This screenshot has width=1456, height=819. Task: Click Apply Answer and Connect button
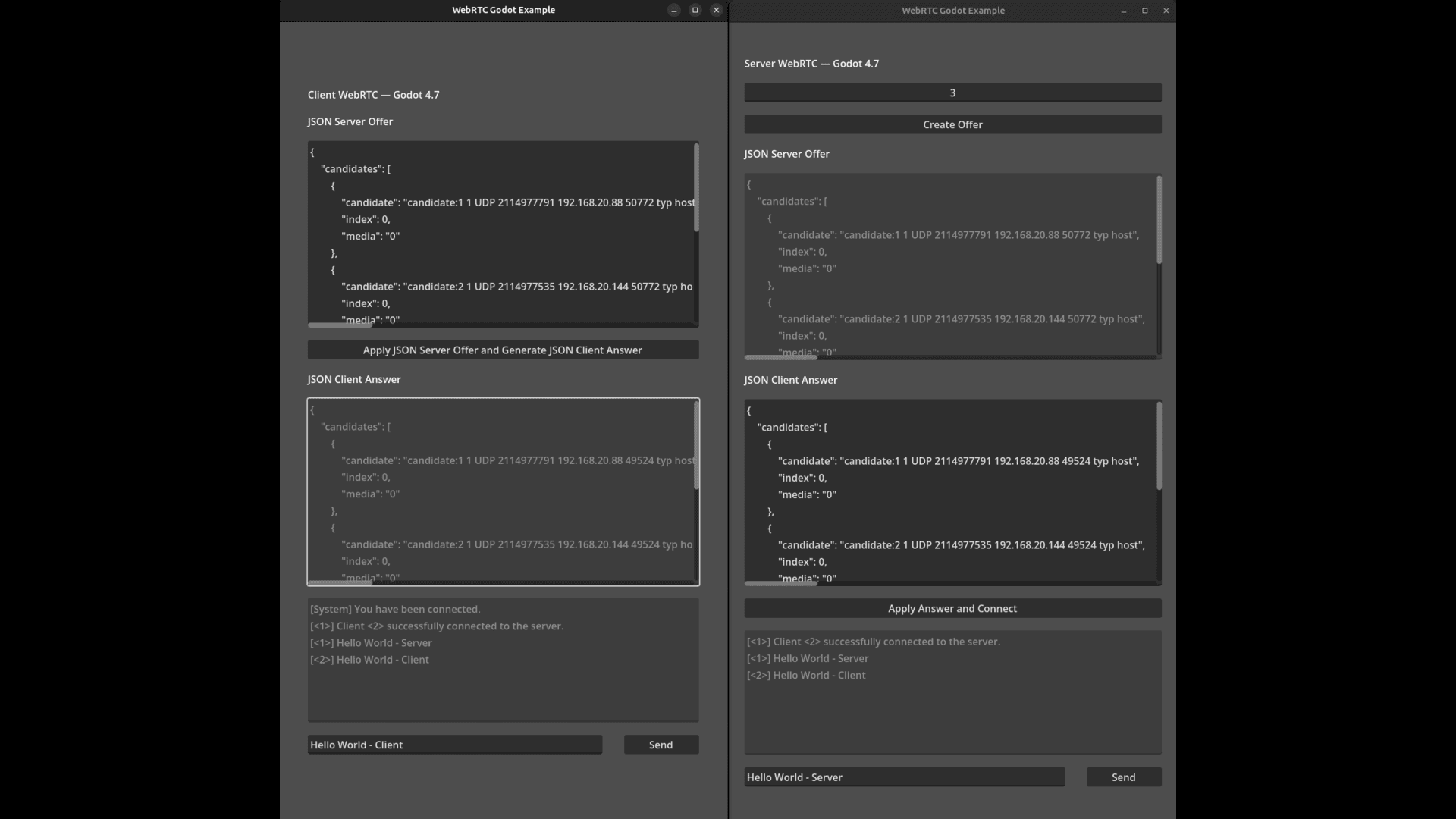tap(952, 608)
